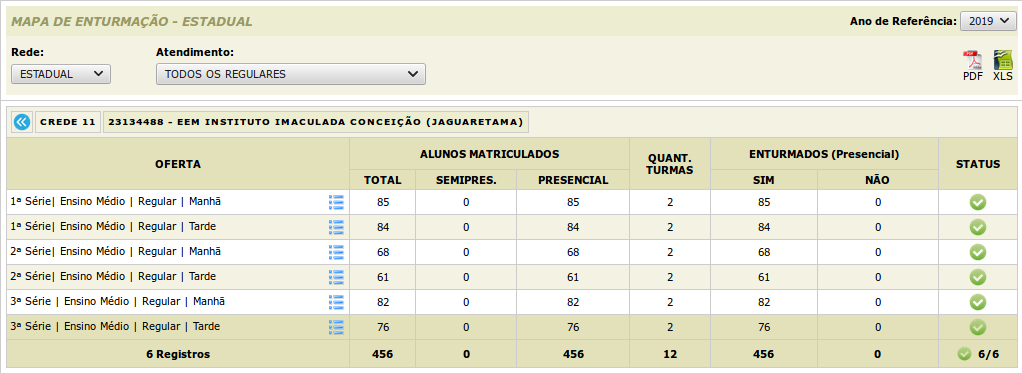
Task: Click the 12 total turmas value
Action: [669, 354]
